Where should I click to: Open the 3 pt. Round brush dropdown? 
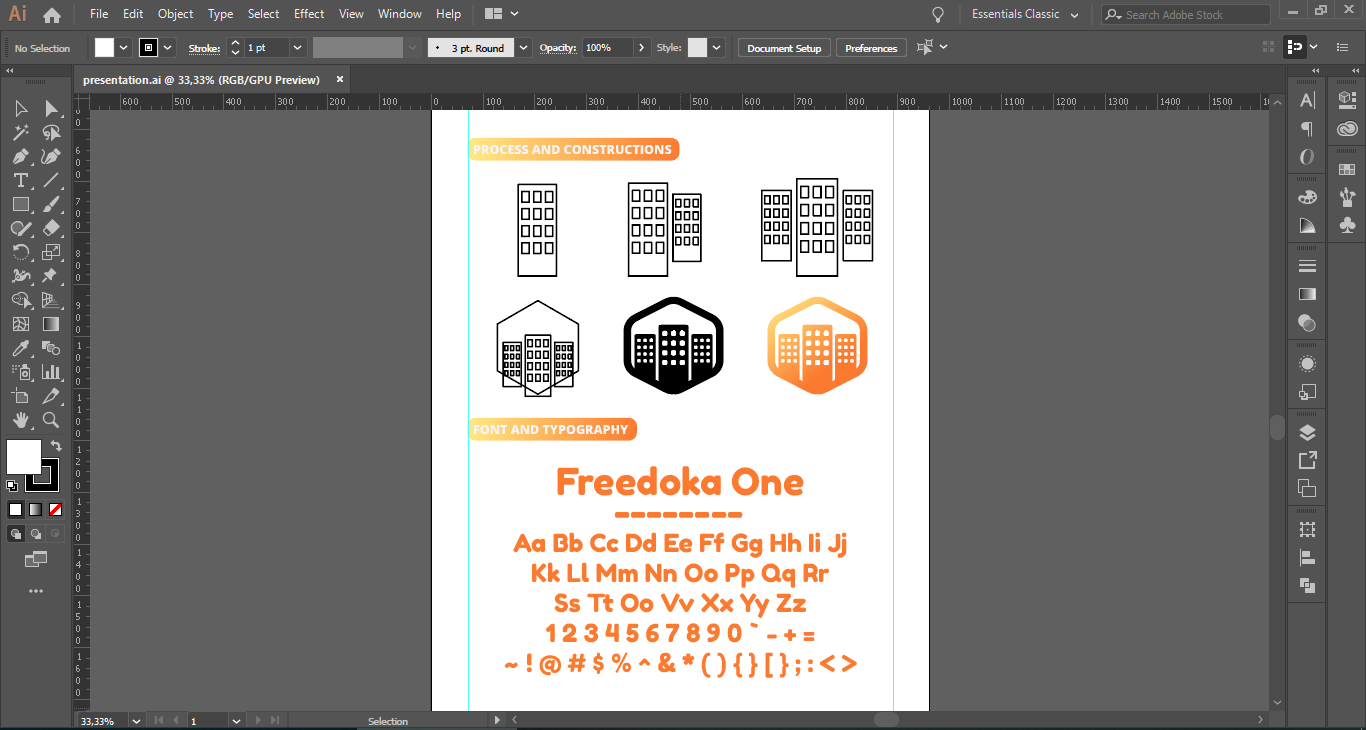[525, 48]
